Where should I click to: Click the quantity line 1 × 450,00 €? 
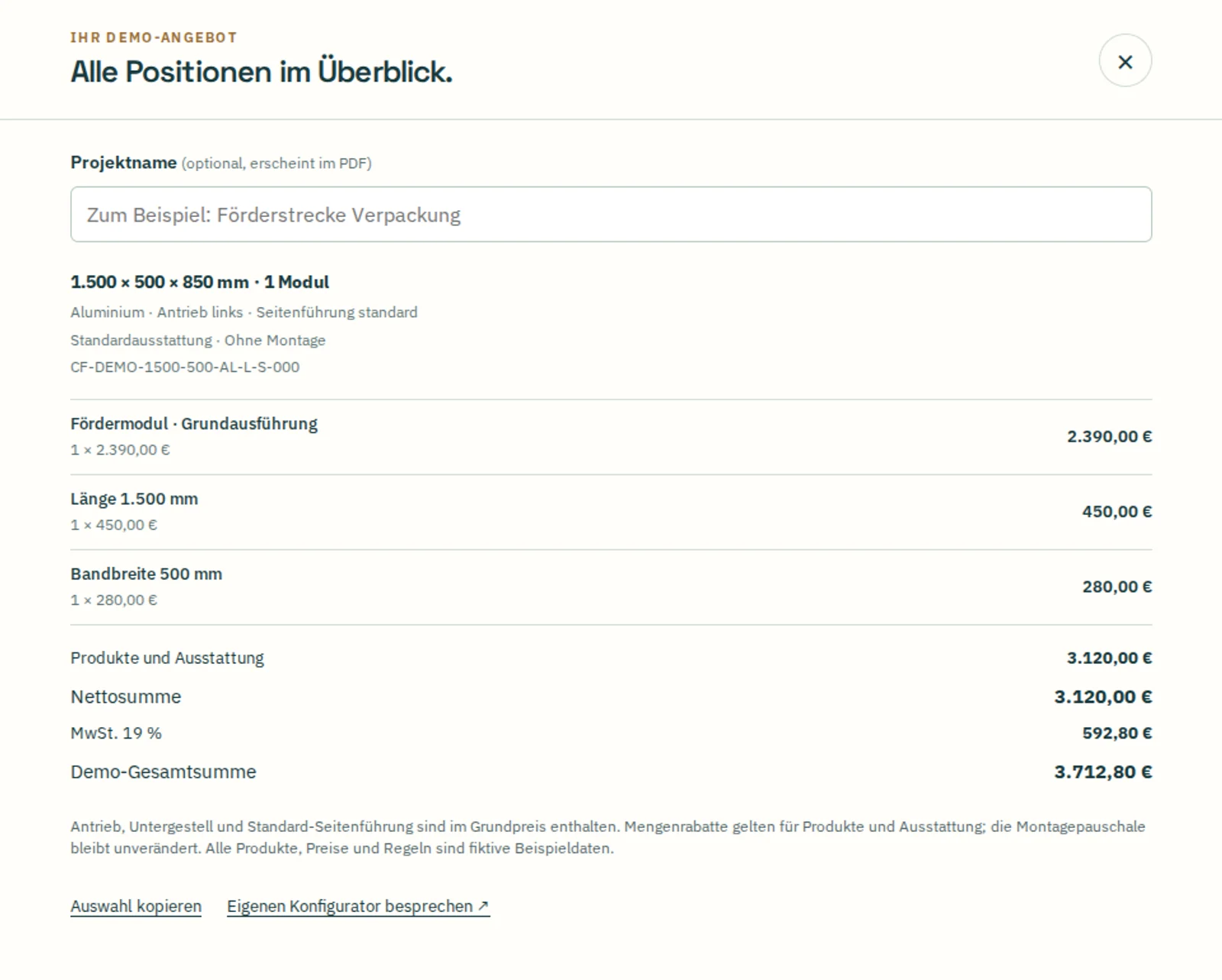[x=114, y=525]
